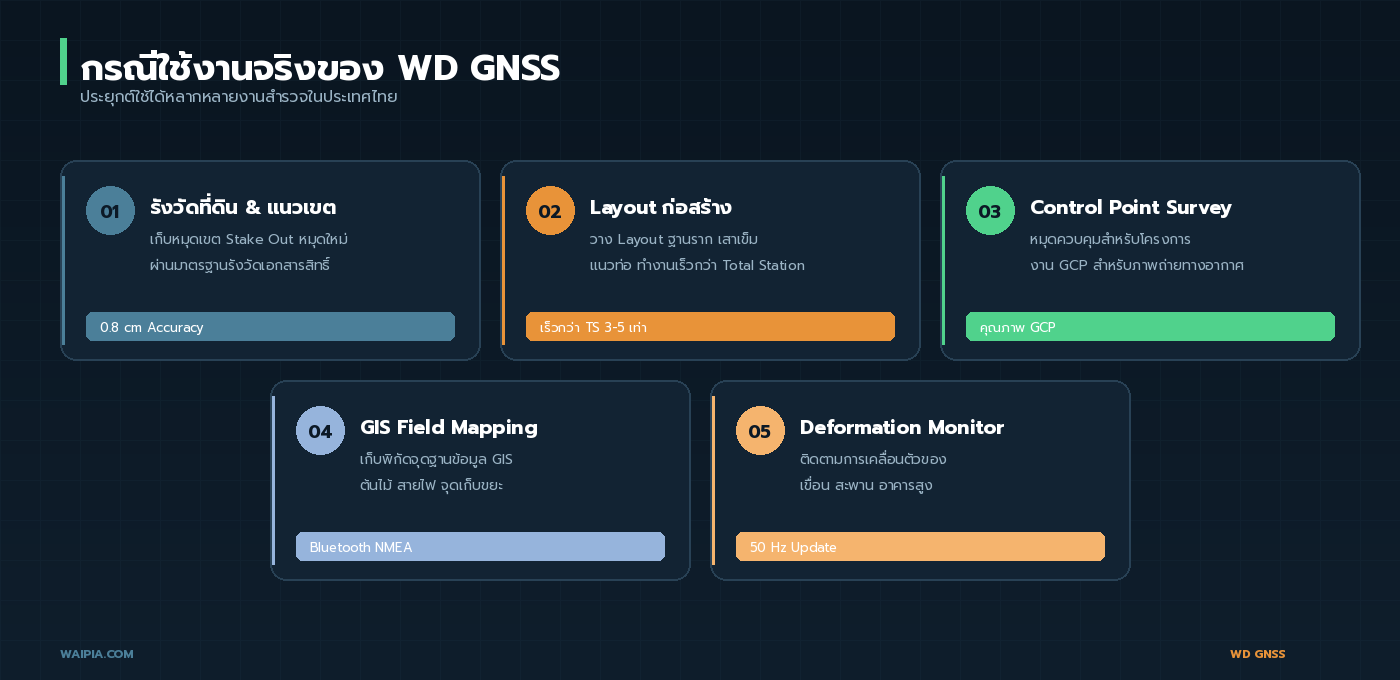Toggle the '0.8 cm Accuracy' badge
1400x680 pixels.
tap(270, 326)
